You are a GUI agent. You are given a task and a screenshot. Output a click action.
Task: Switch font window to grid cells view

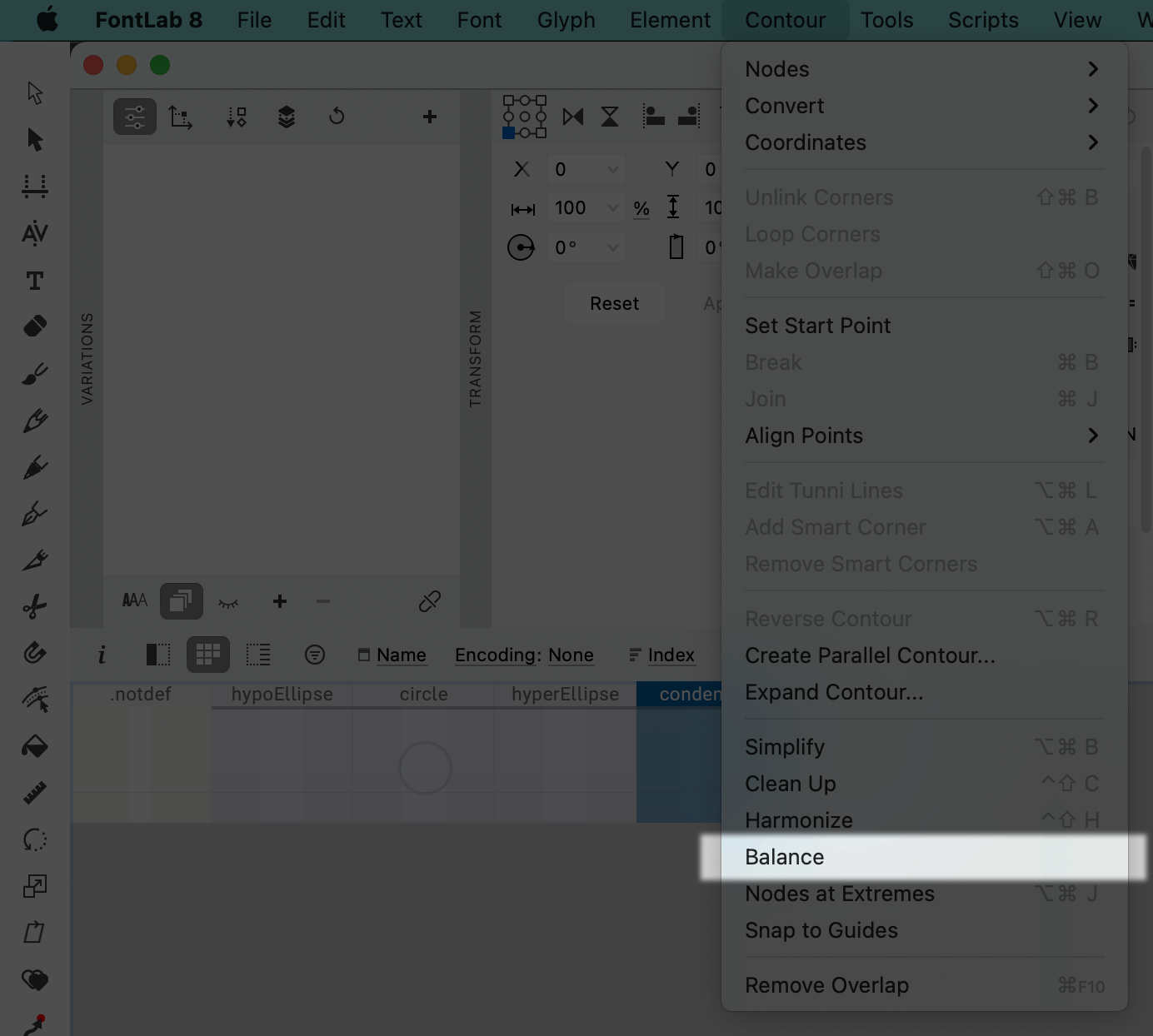[x=208, y=655]
